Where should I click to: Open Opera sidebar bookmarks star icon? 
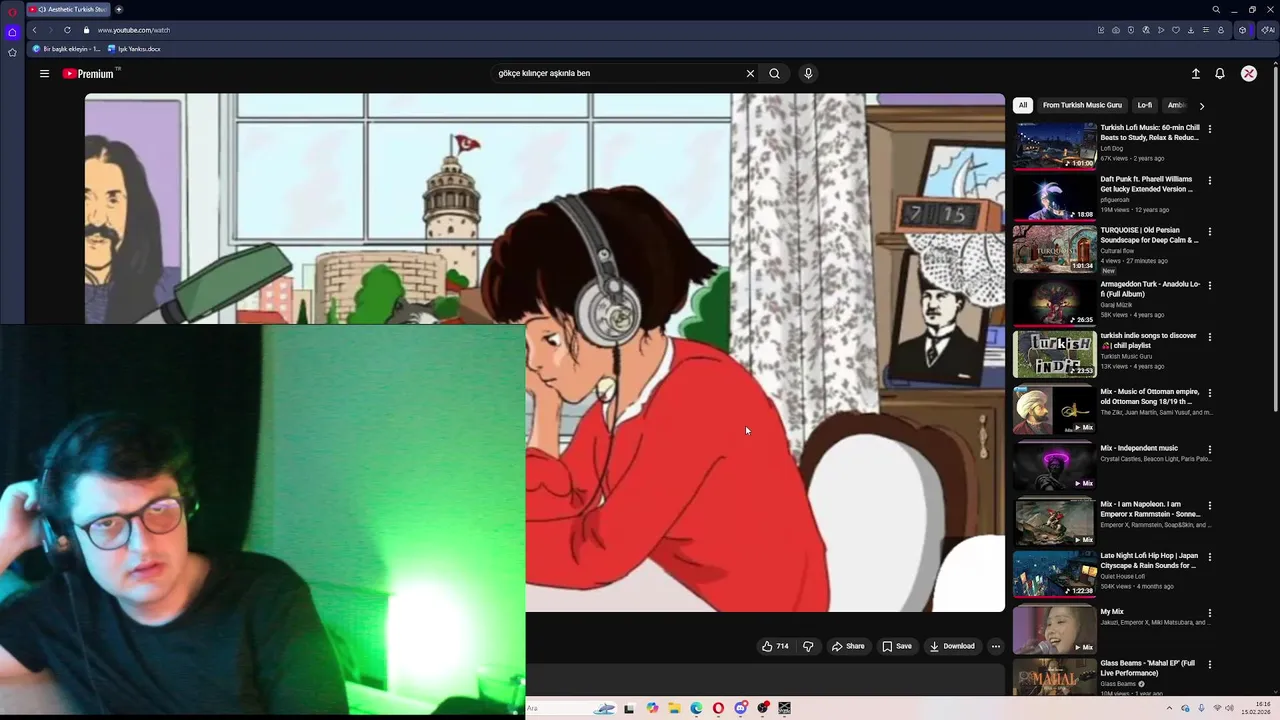12,53
